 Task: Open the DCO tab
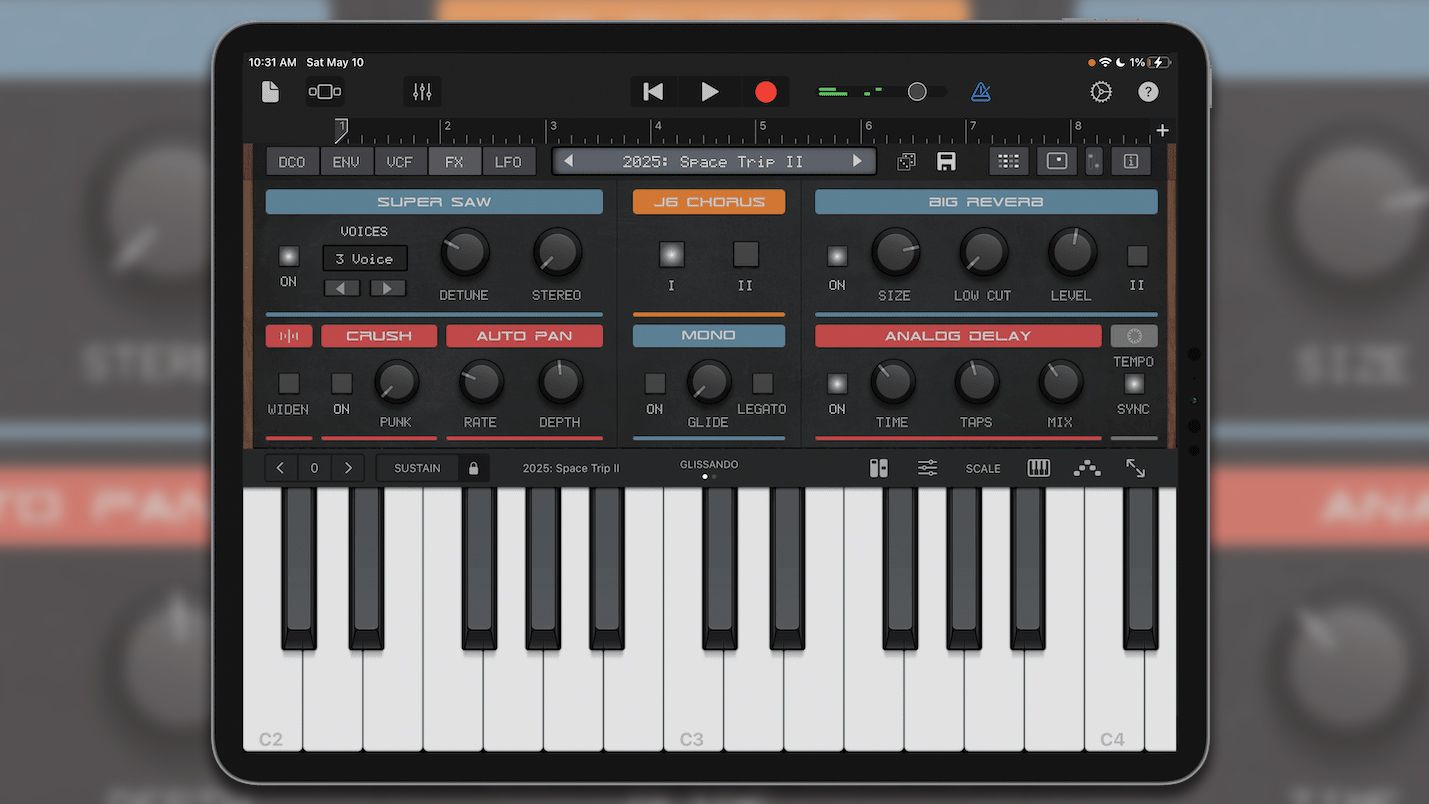(292, 162)
